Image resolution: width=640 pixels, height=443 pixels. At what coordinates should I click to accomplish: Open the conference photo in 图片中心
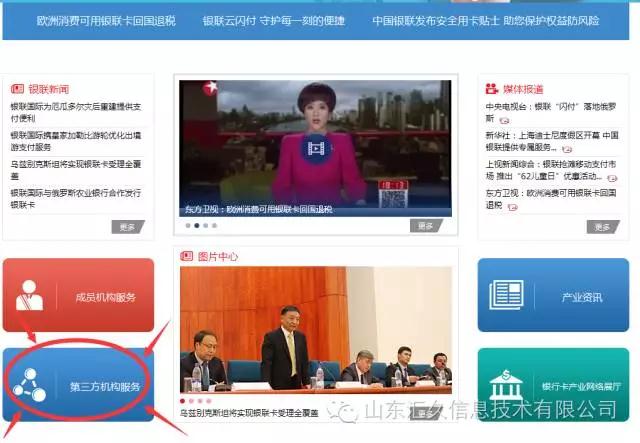316,330
